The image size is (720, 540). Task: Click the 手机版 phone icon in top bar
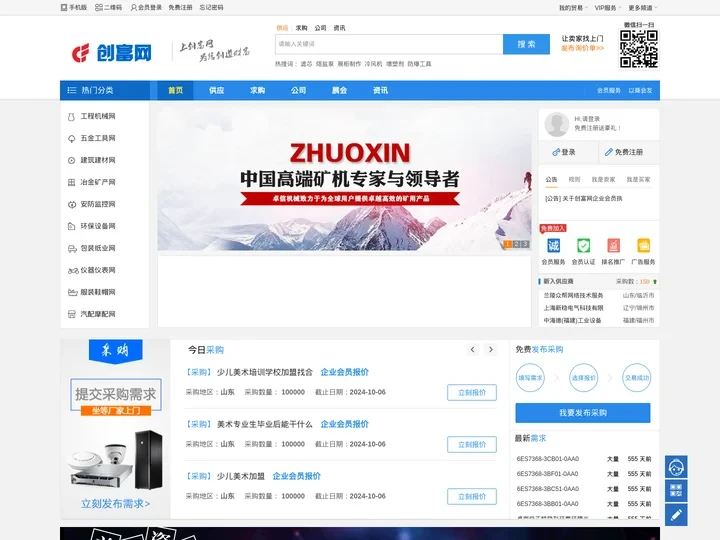point(64,7)
